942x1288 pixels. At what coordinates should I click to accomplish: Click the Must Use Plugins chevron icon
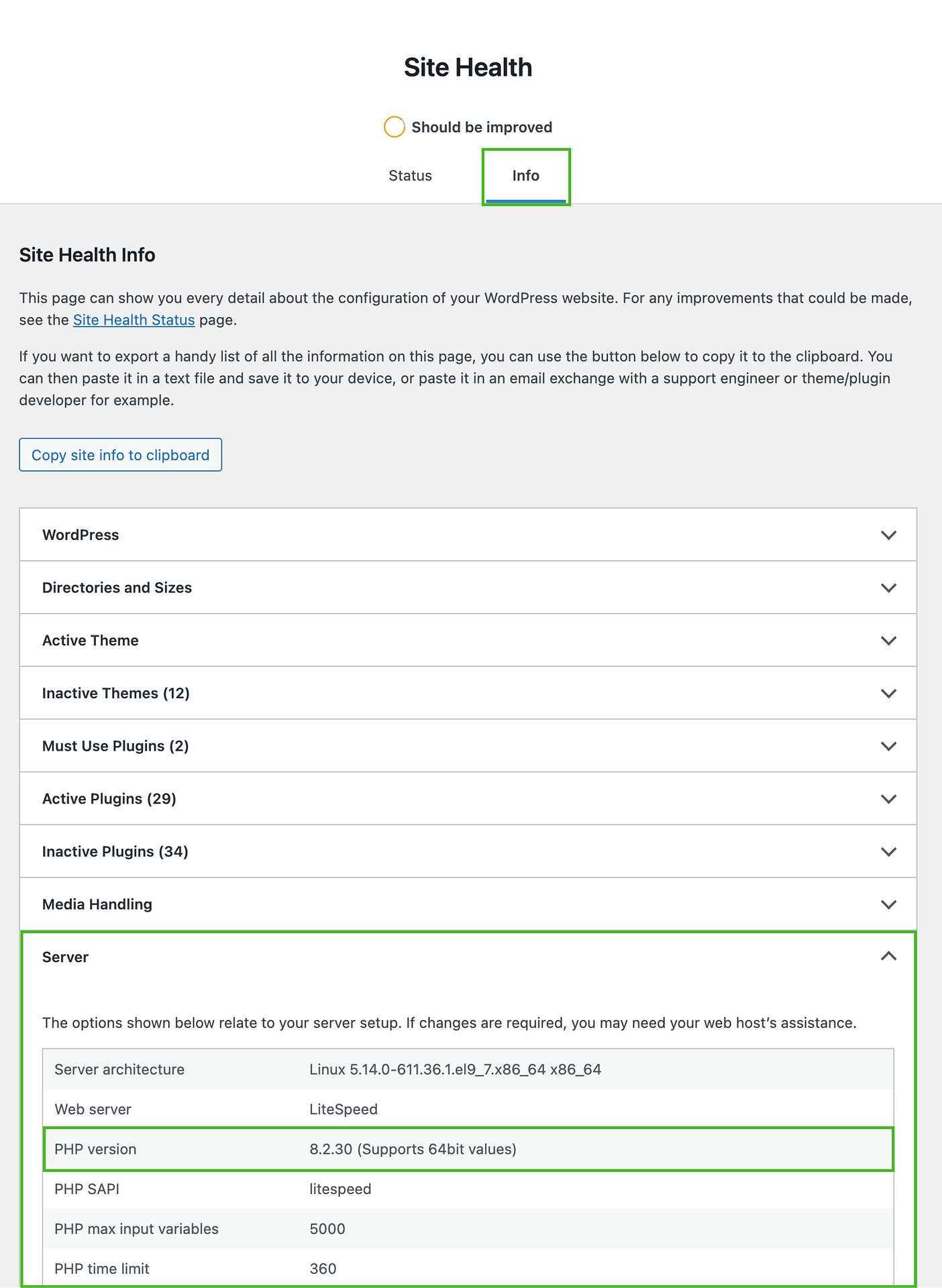888,746
